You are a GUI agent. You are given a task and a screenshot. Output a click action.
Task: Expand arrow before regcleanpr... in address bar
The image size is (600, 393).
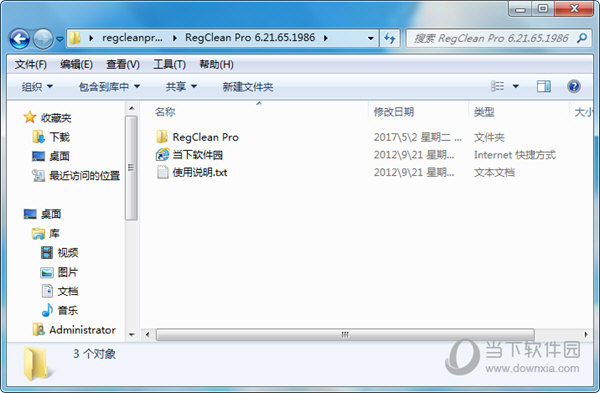pos(91,38)
